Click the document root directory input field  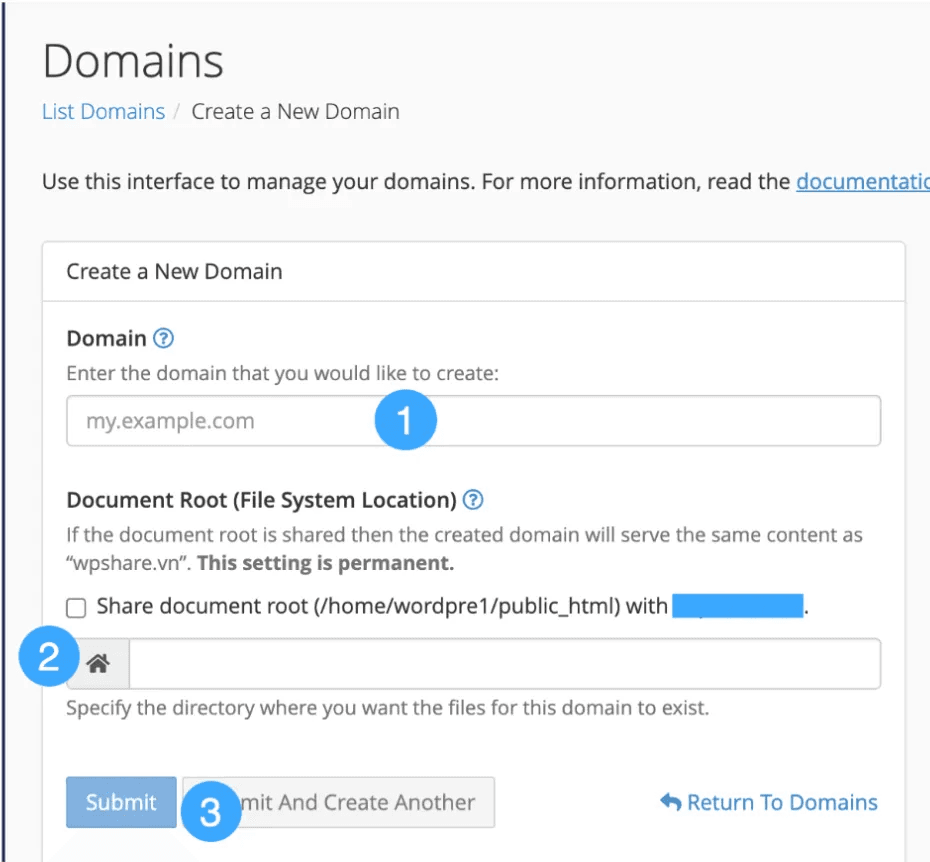tap(500, 662)
